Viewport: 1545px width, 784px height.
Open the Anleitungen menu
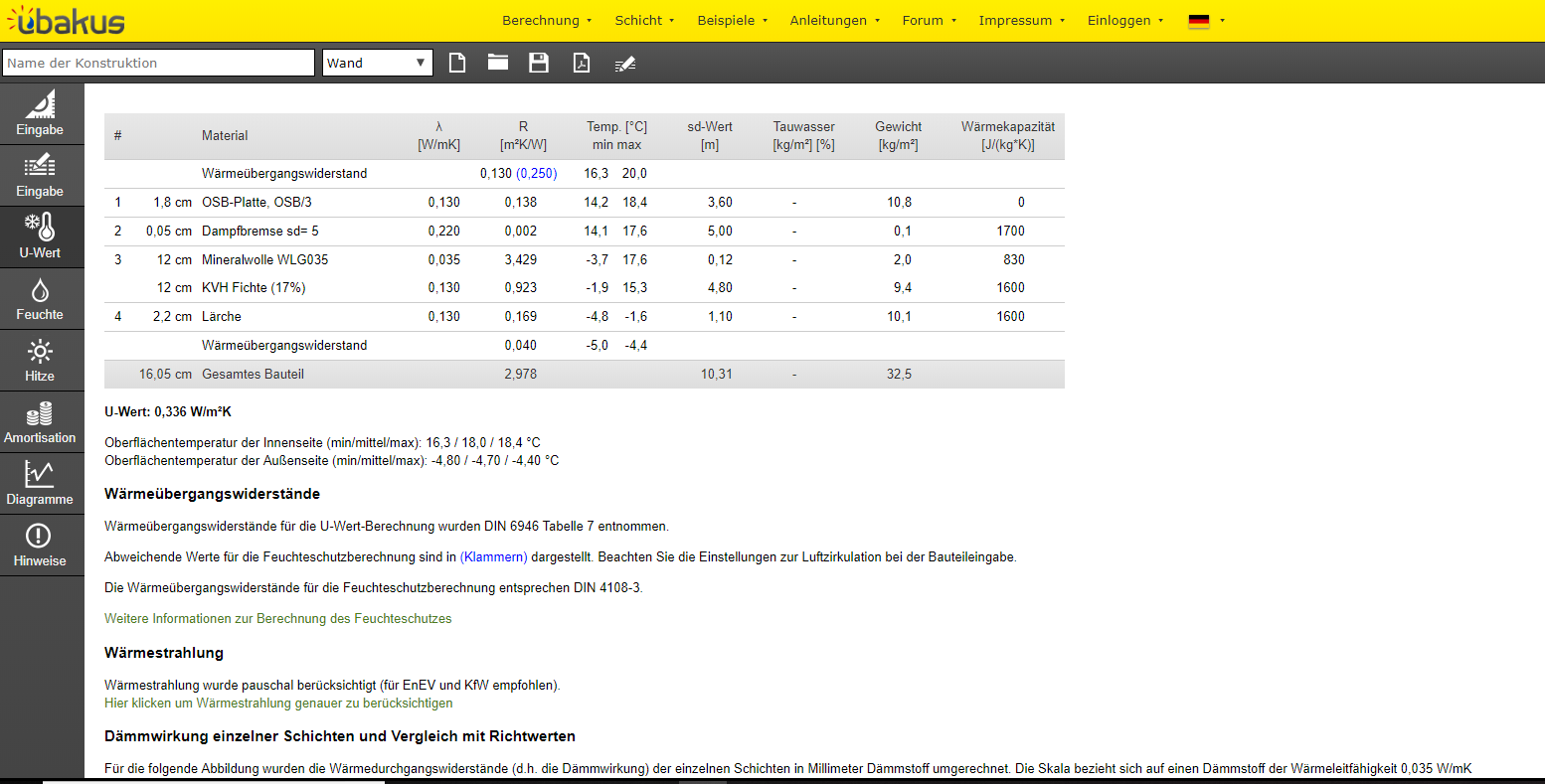point(835,20)
